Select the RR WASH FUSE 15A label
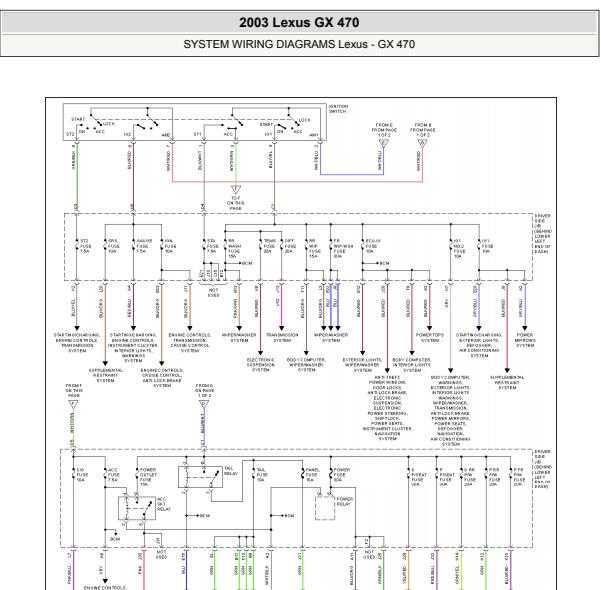Viewport: 601px width, 590px height. pyautogui.click(x=234, y=248)
